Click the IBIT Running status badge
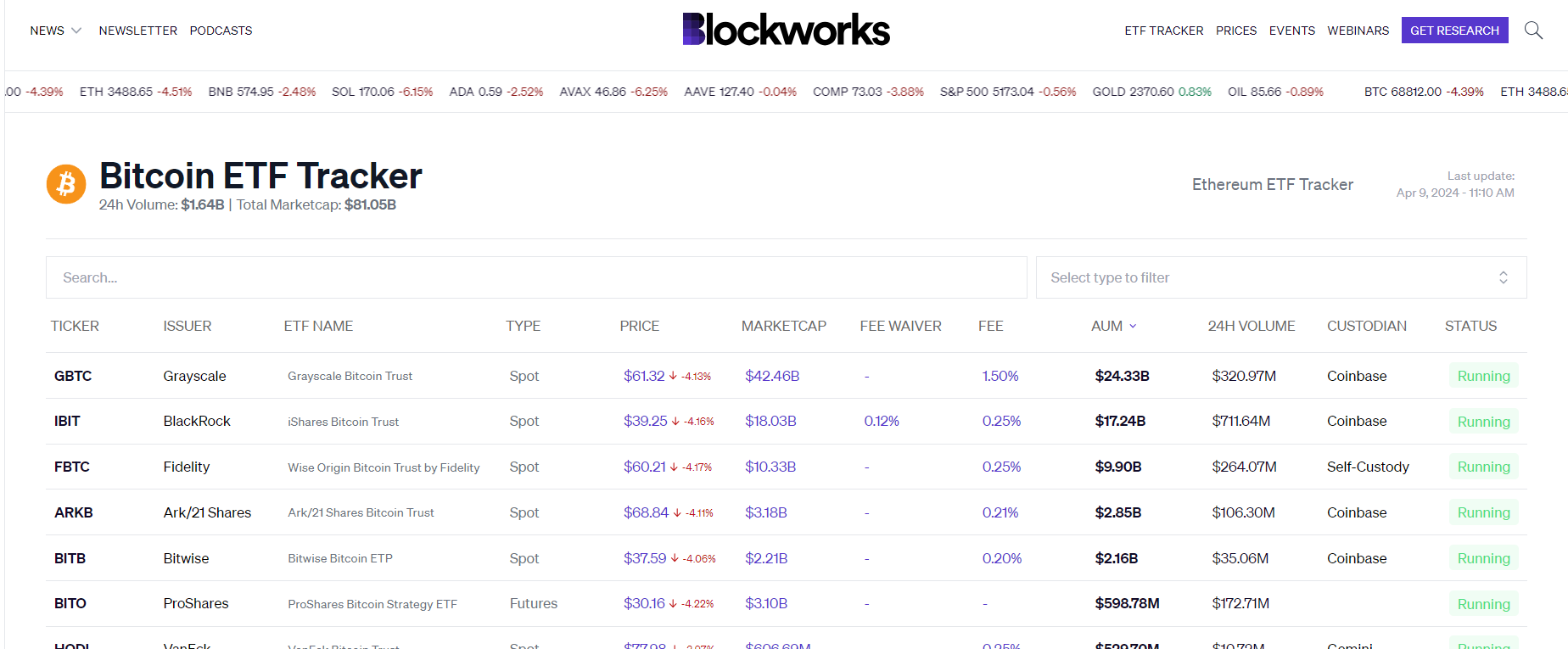This screenshot has width=1568, height=649. tap(1483, 422)
